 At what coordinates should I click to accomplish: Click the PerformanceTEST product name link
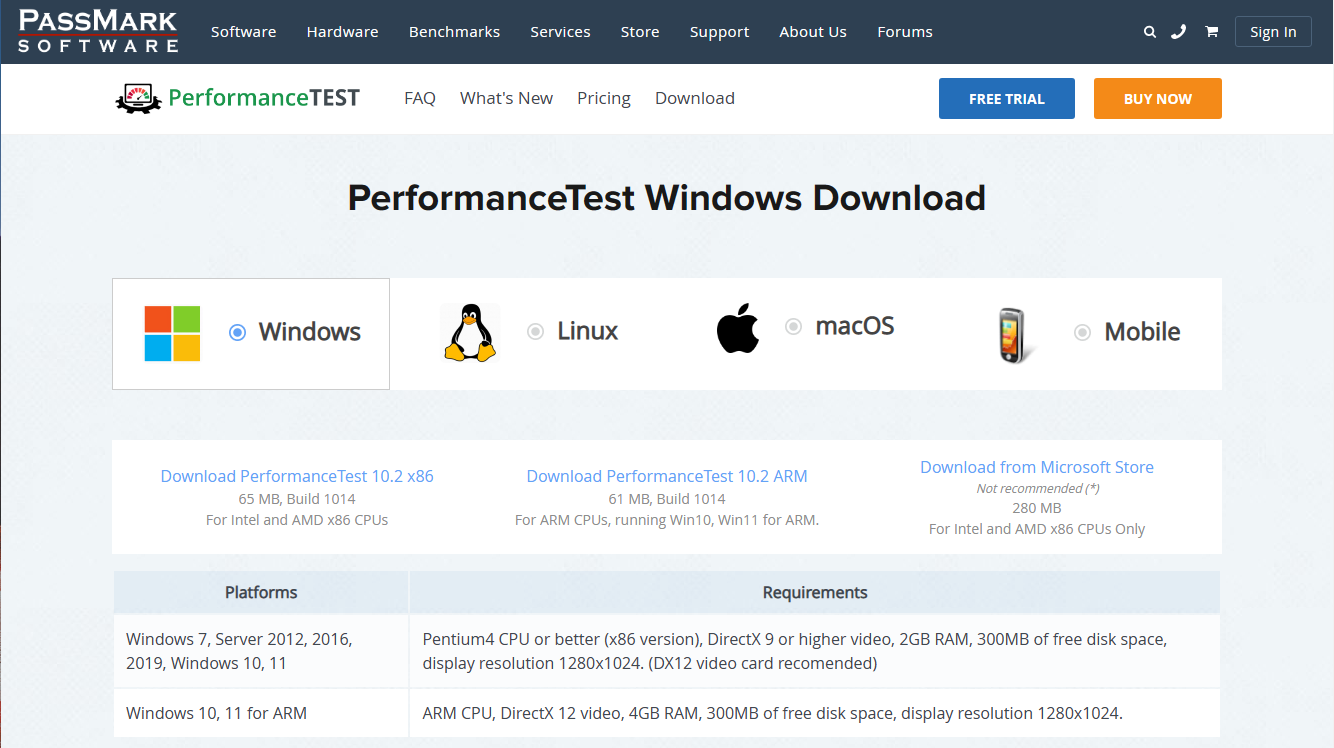[x=264, y=98]
